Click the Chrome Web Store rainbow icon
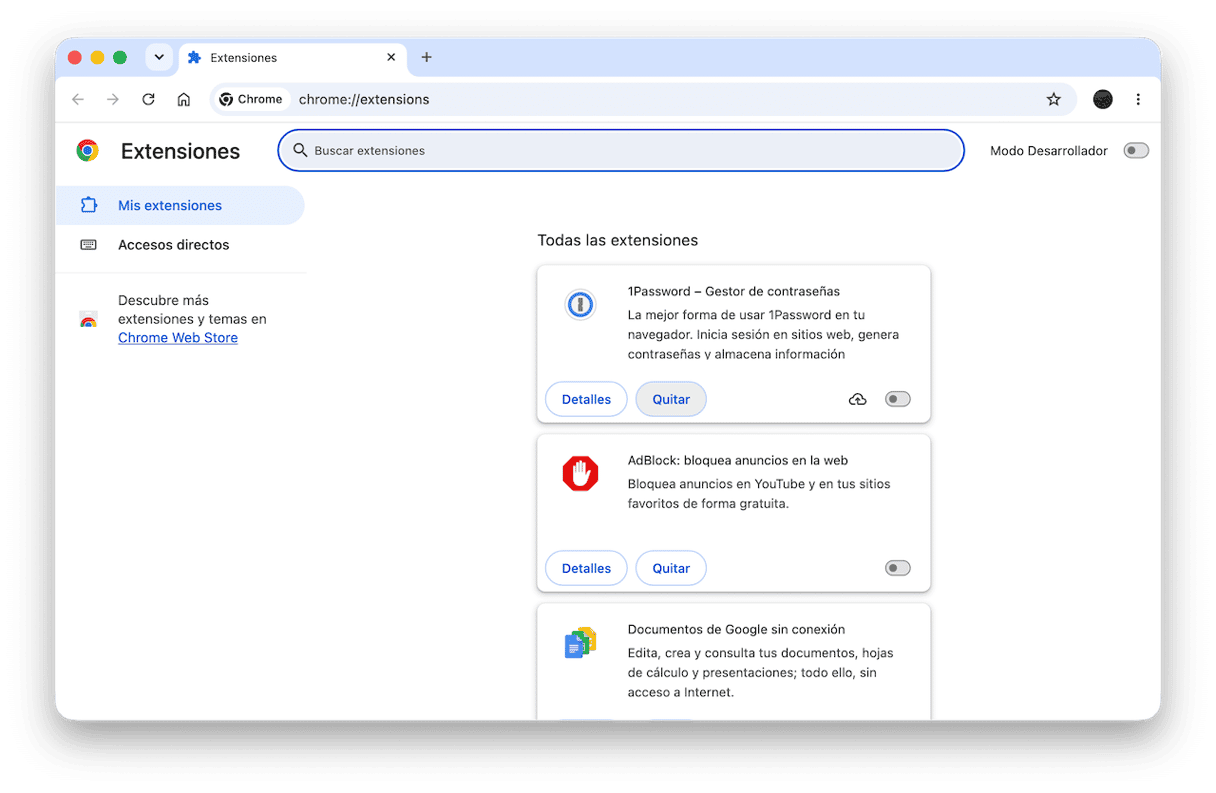 pyautogui.click(x=88, y=320)
